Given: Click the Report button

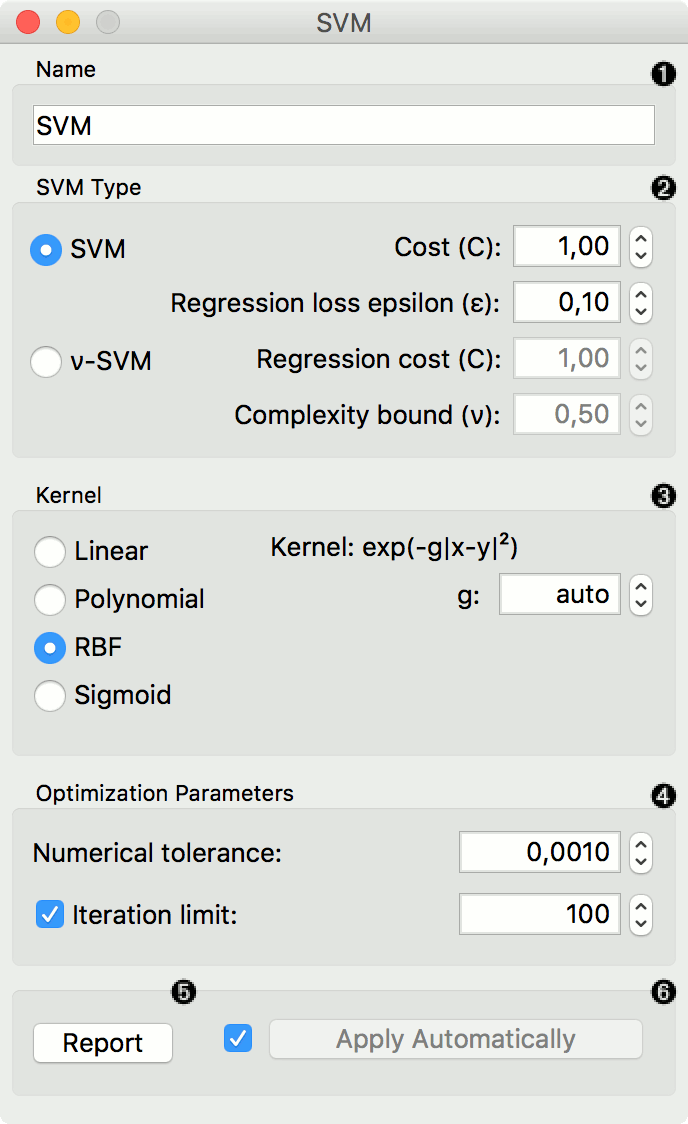Looking at the screenshot, I should [103, 1043].
